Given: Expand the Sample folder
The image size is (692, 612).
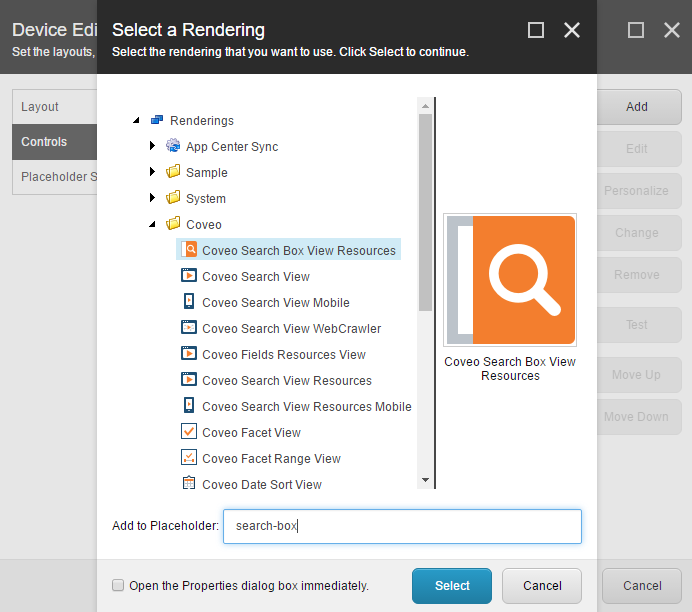Looking at the screenshot, I should (x=152, y=172).
